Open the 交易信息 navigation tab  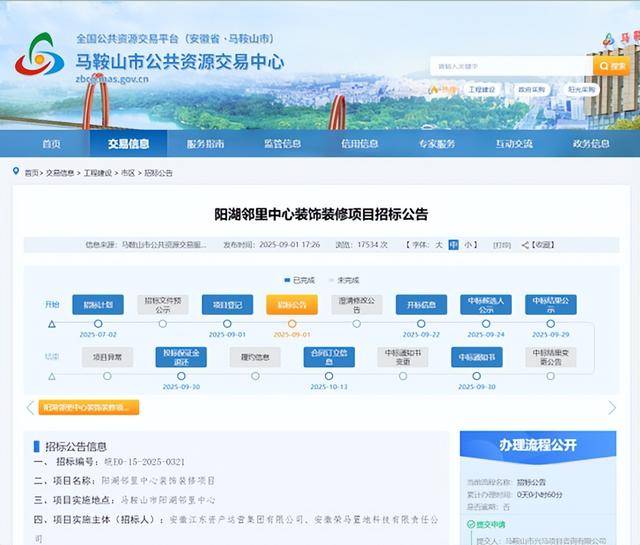click(129, 143)
